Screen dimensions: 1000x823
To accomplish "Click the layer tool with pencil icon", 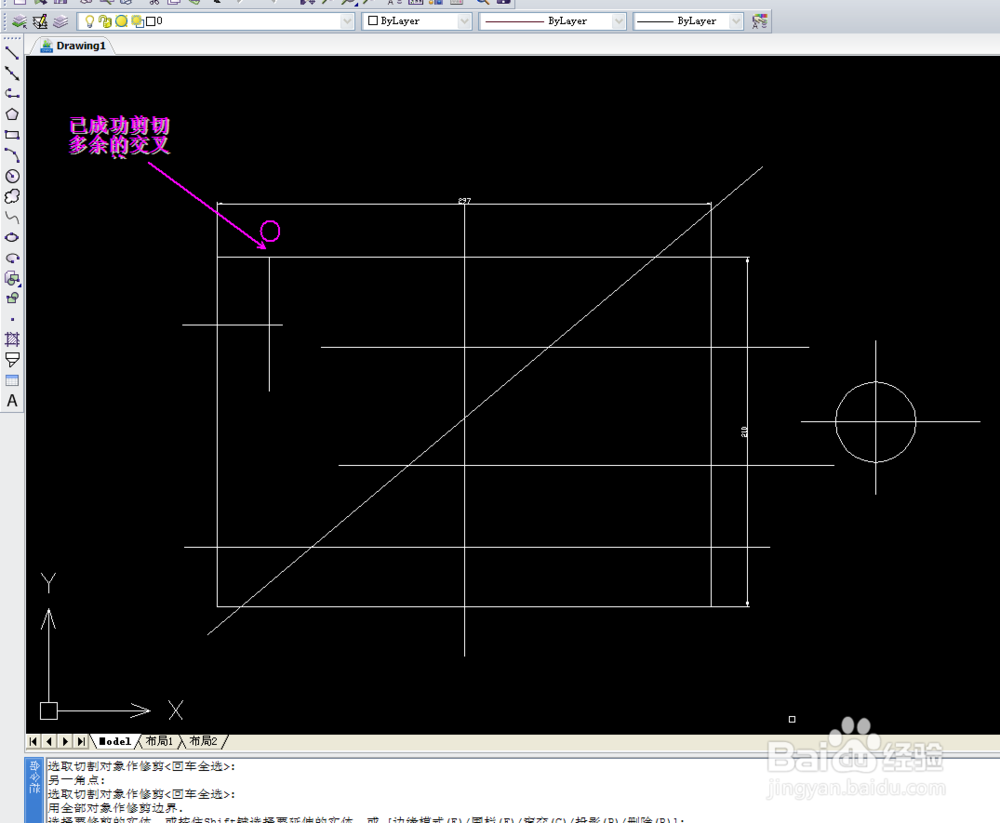I will (x=40, y=21).
